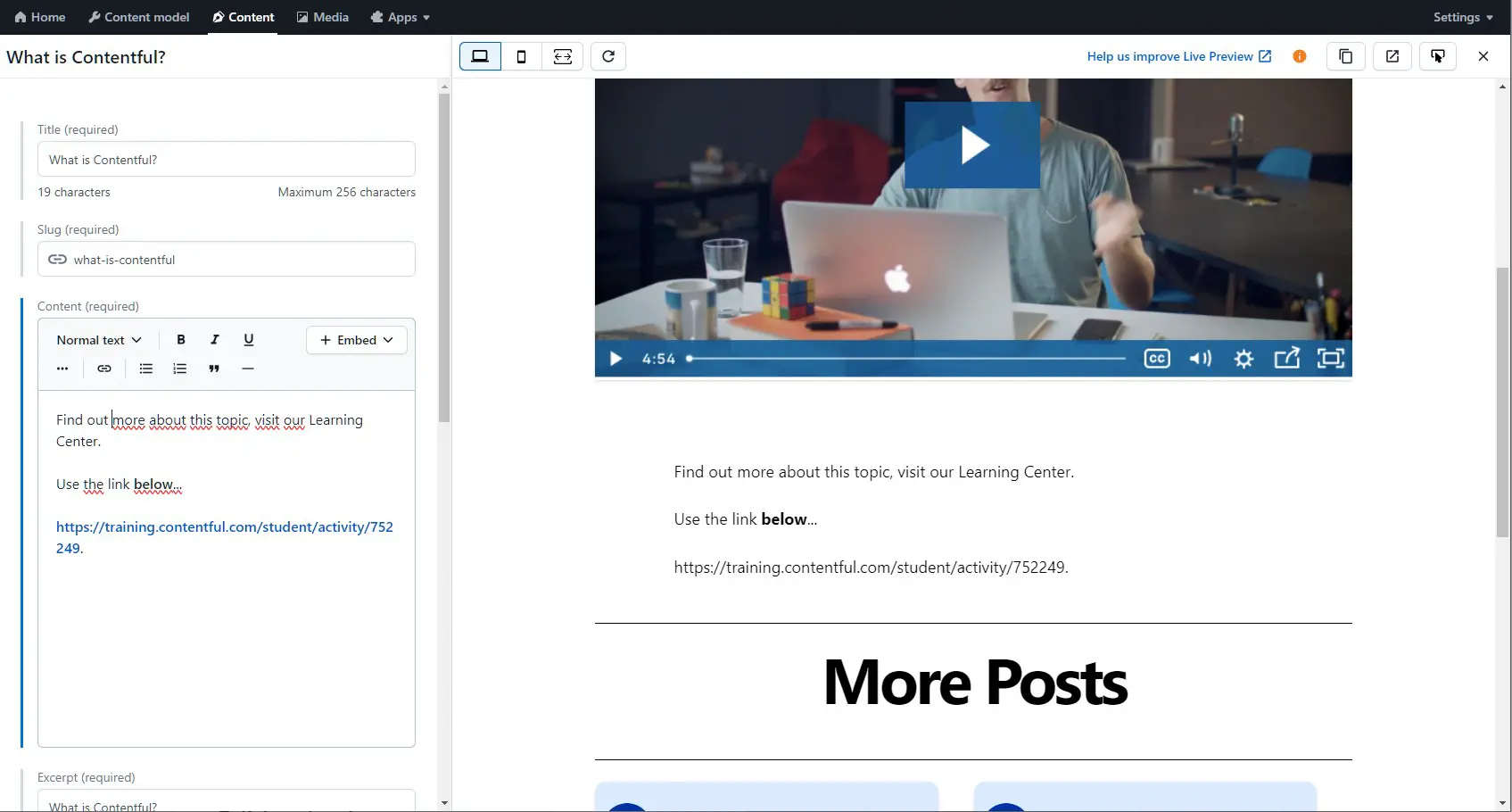Image resolution: width=1512 pixels, height=812 pixels.
Task: Select desktop preview mode
Action: pyautogui.click(x=480, y=56)
